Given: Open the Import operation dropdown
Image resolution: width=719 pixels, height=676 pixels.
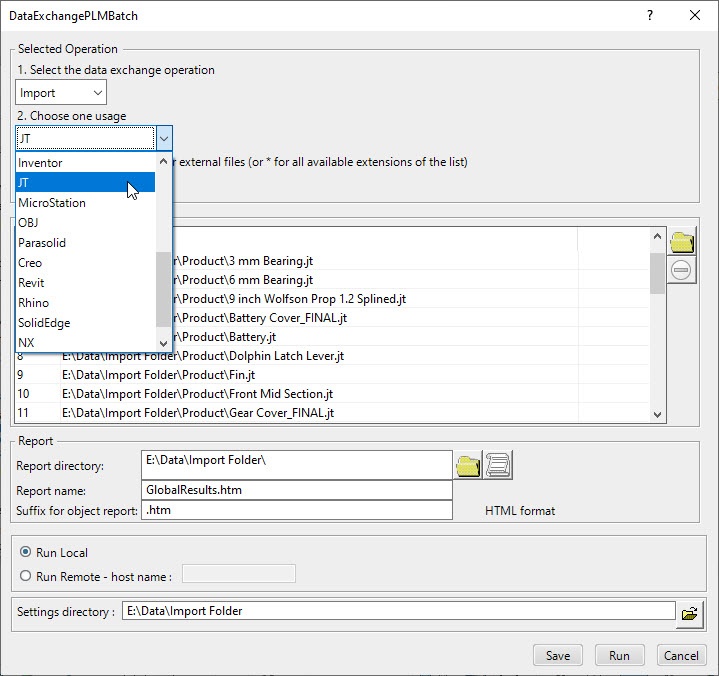Looking at the screenshot, I should (61, 93).
